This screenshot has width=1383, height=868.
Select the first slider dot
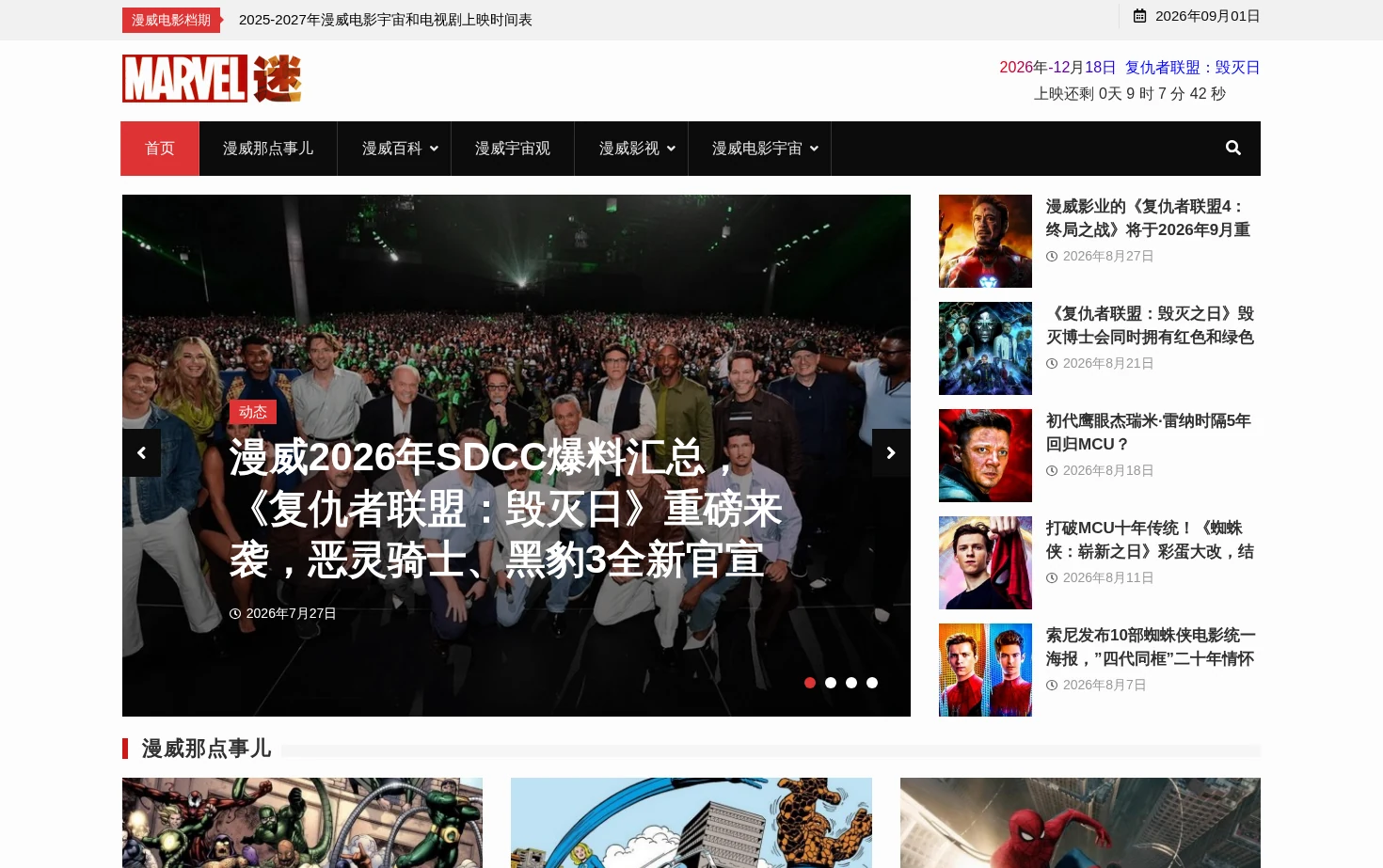(810, 683)
